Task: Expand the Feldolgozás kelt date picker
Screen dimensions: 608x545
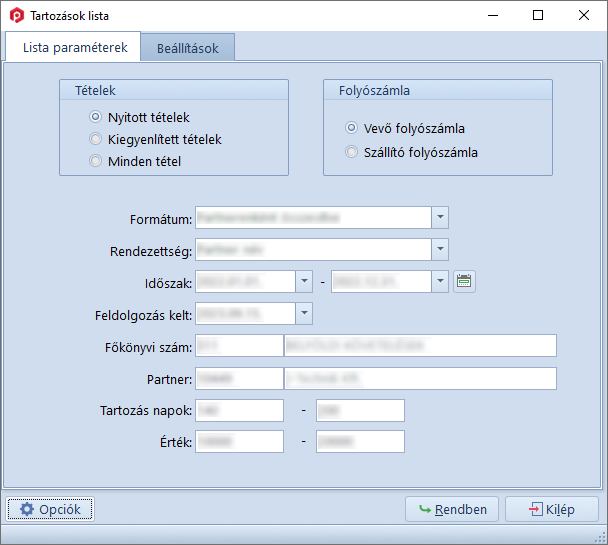Action: click(x=305, y=313)
